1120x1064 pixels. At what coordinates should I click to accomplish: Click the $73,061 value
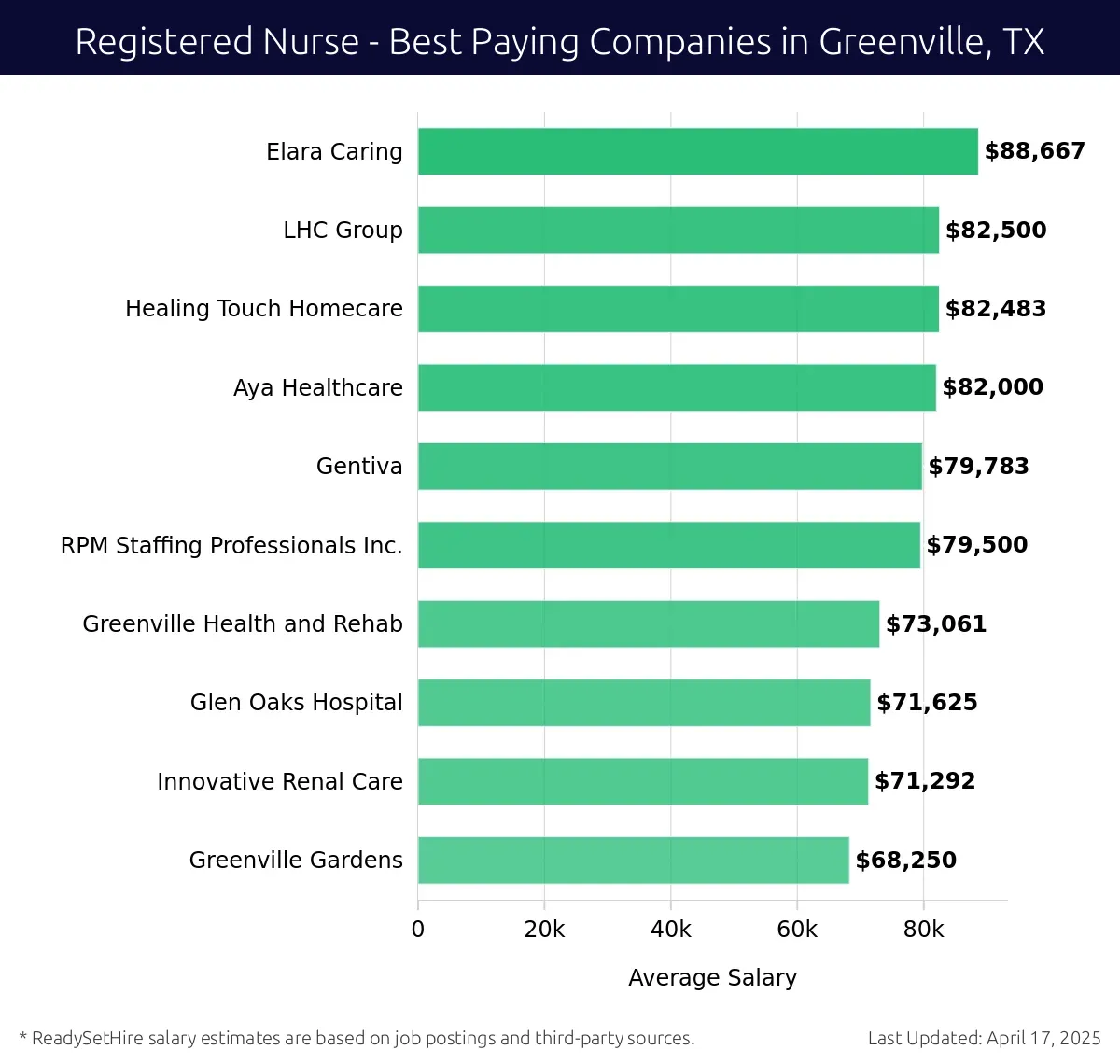[x=936, y=623]
